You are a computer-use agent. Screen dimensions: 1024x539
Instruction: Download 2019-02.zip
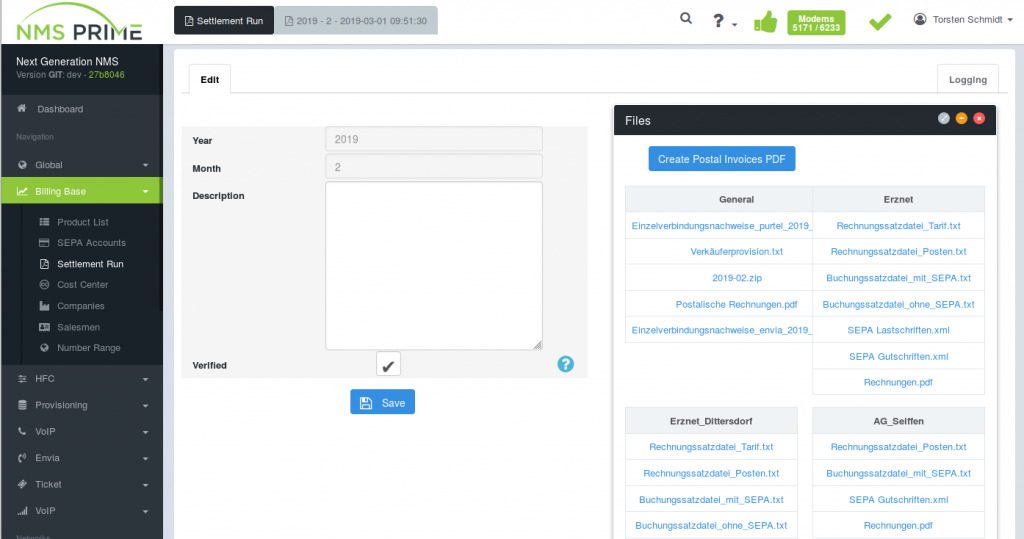tap(737, 278)
